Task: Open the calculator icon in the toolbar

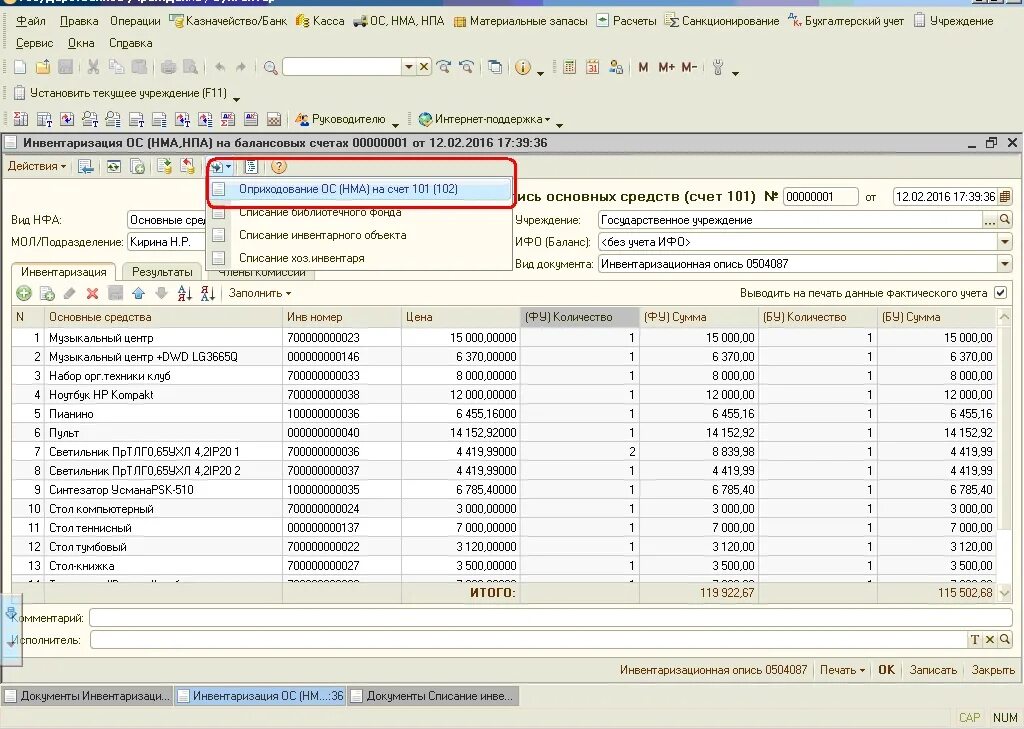Action: (569, 67)
